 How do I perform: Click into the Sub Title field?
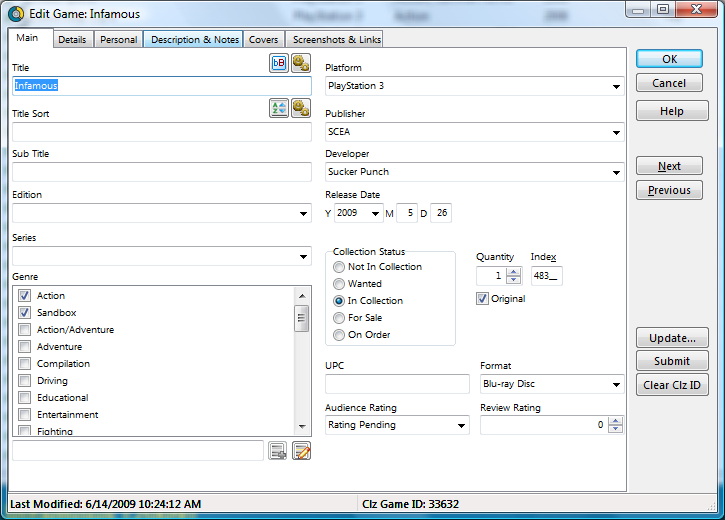(162, 172)
